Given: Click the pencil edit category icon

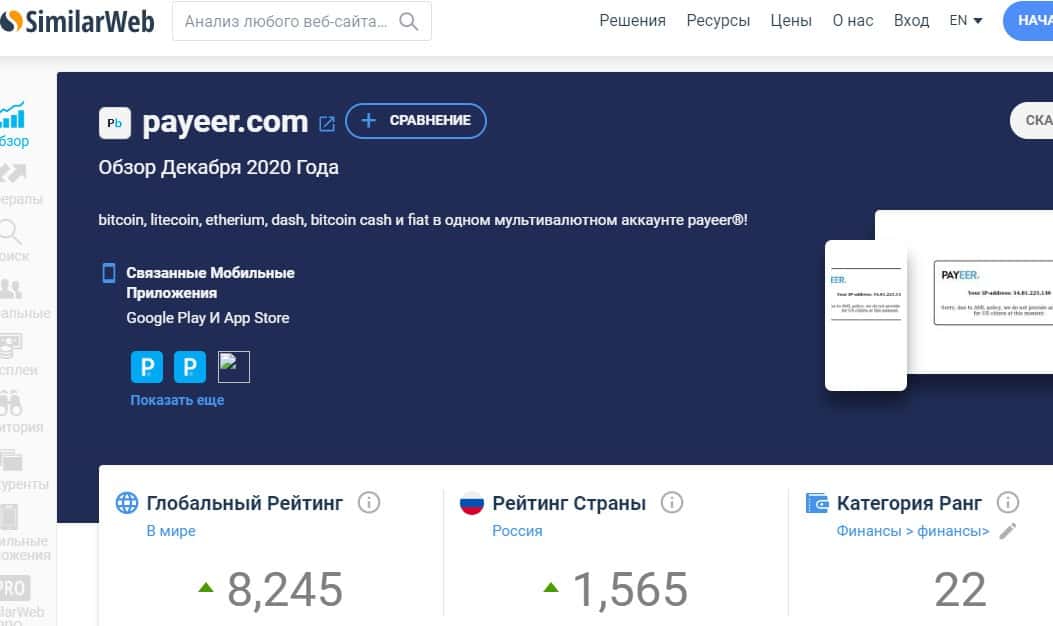Looking at the screenshot, I should coord(1007,531).
